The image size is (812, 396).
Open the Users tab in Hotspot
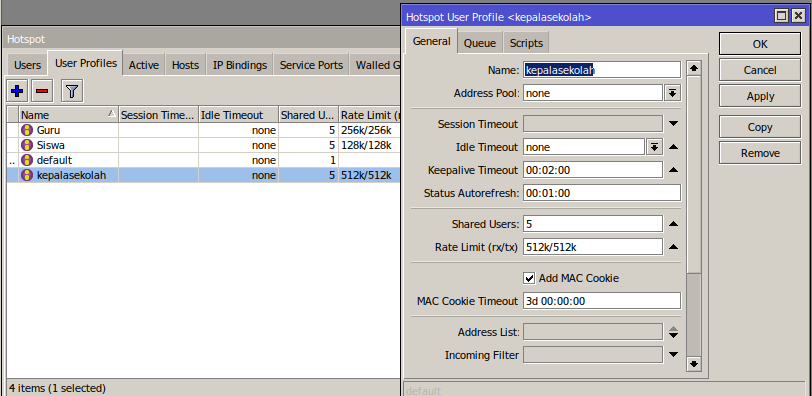tap(27, 65)
